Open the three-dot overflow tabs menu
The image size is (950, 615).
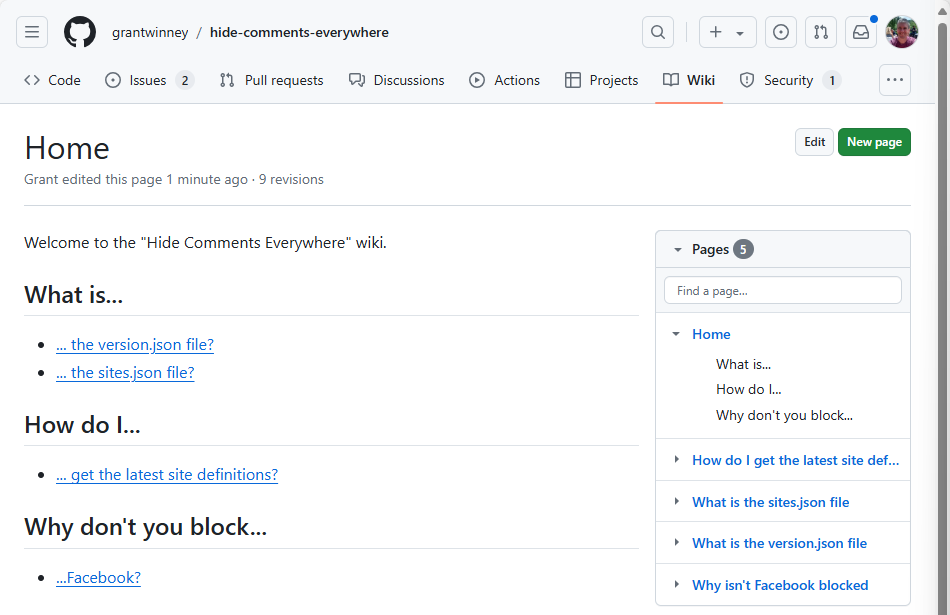[x=894, y=80]
